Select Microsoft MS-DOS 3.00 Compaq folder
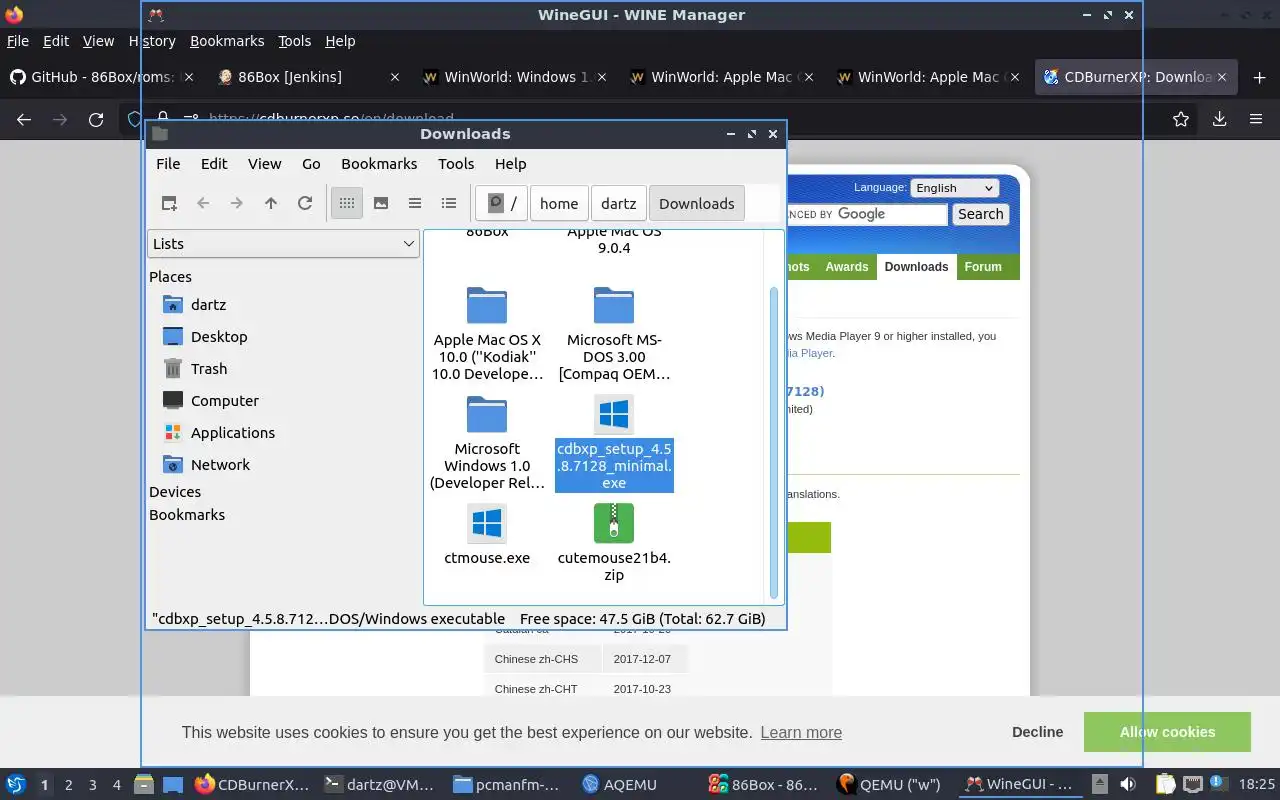1280x800 pixels. [614, 334]
